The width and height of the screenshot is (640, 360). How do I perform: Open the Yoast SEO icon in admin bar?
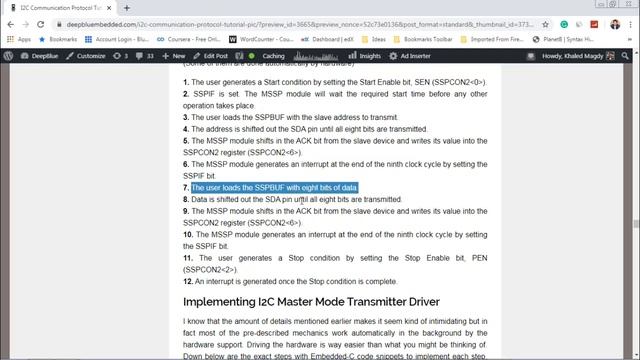tap(239, 56)
